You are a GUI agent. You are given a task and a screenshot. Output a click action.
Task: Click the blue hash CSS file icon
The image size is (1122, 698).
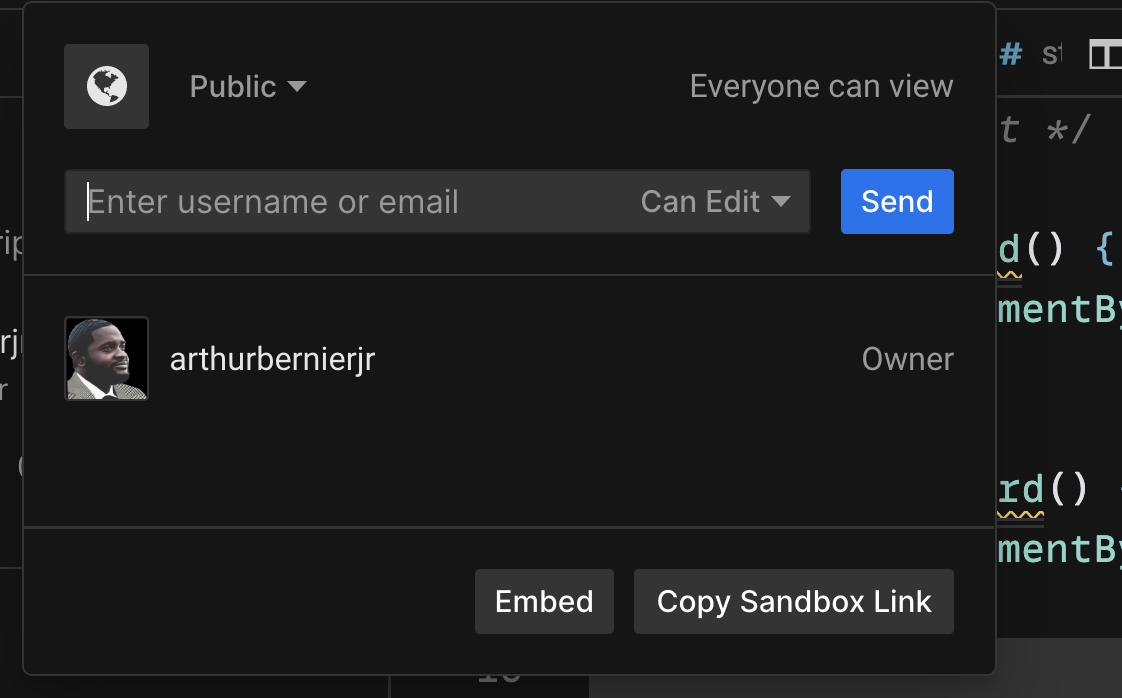pyautogui.click(x=1011, y=54)
